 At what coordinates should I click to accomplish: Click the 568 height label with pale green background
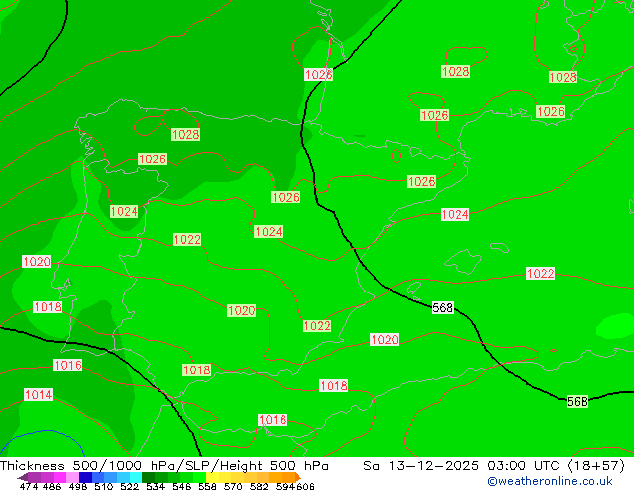coord(577,401)
